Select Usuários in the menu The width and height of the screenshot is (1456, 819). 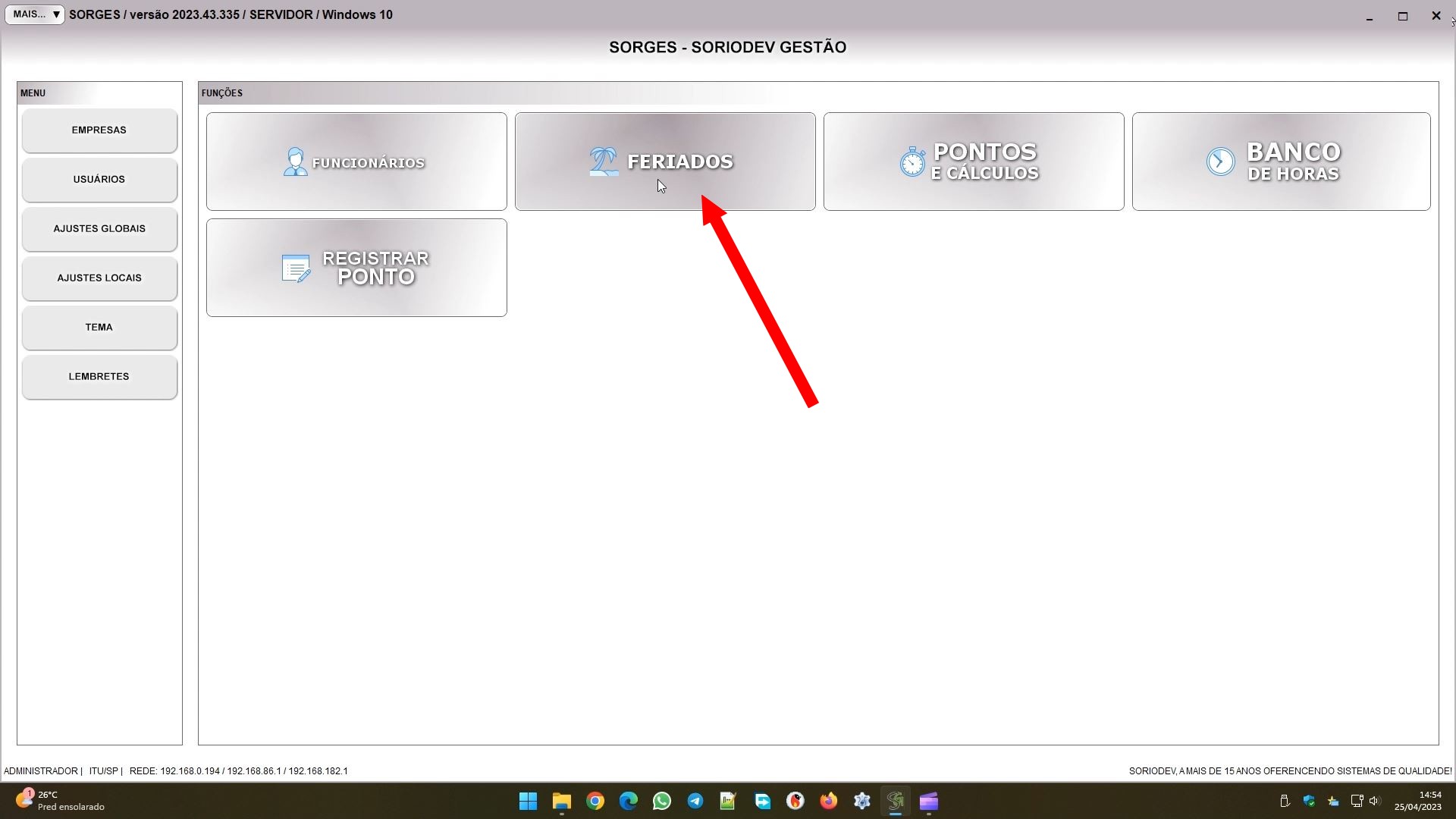(x=99, y=180)
